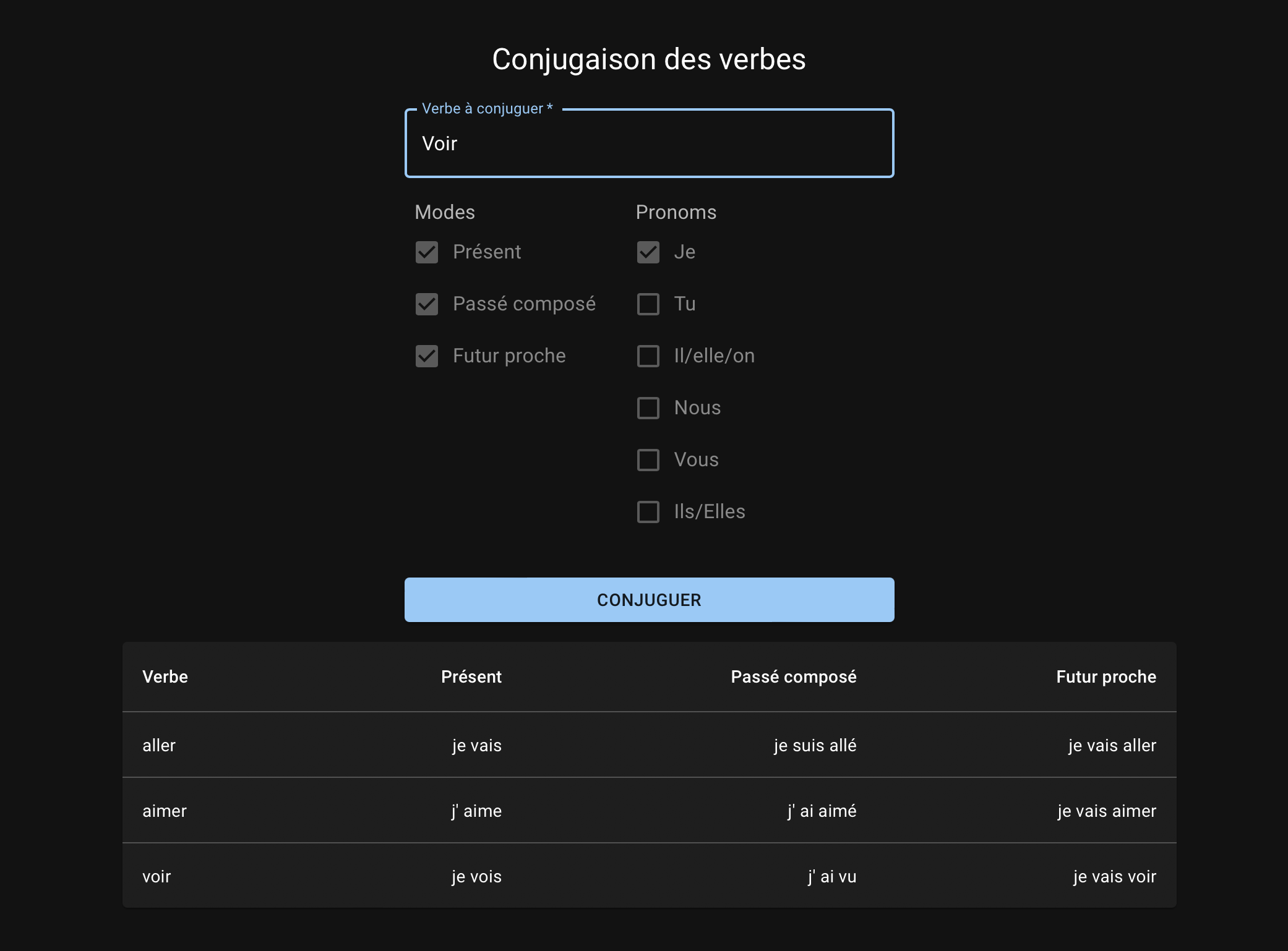
Task: Enable the Ils/Elles pronoun checkbox
Action: click(x=648, y=512)
